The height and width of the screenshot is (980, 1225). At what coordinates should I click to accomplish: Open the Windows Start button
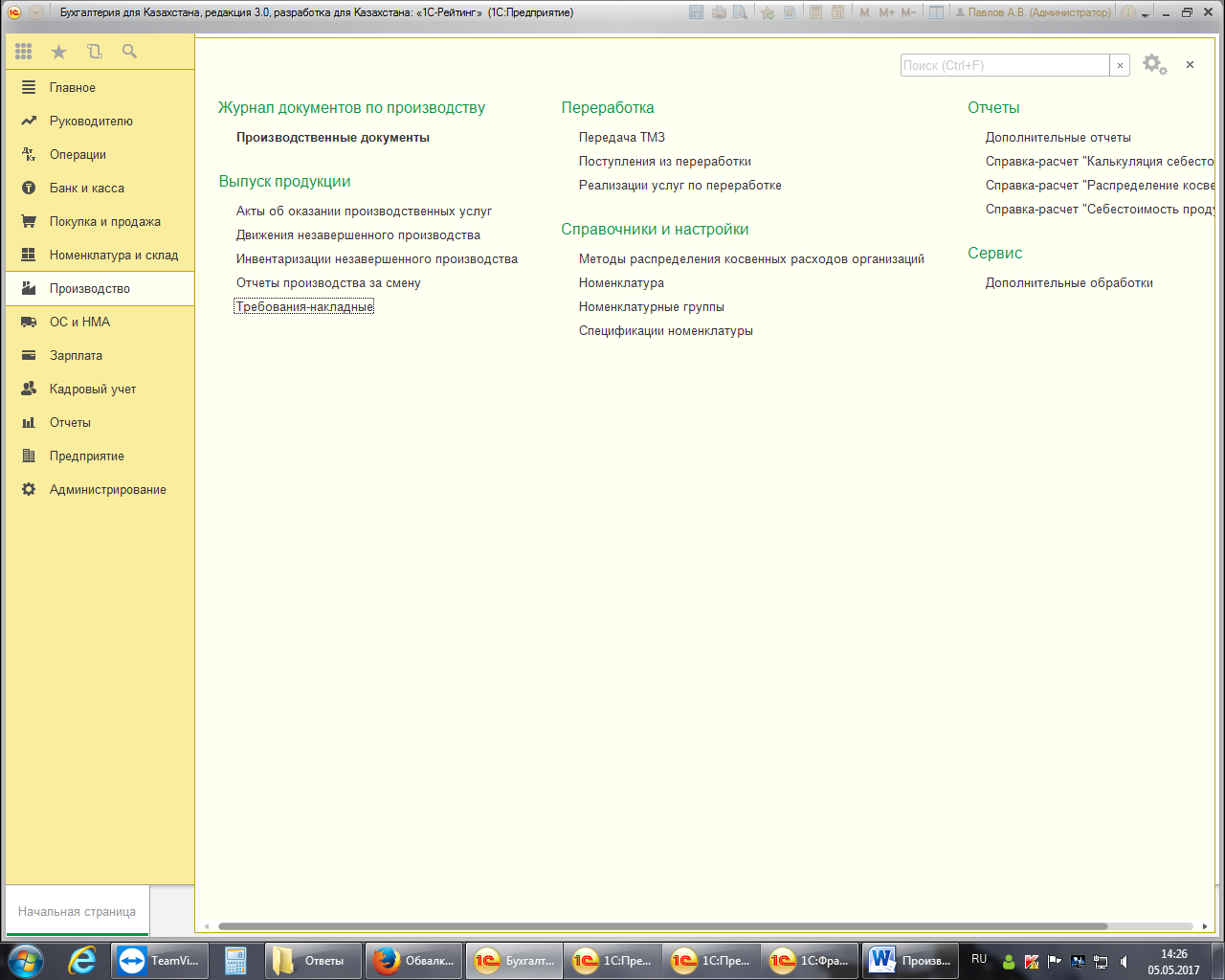pyautogui.click(x=26, y=960)
